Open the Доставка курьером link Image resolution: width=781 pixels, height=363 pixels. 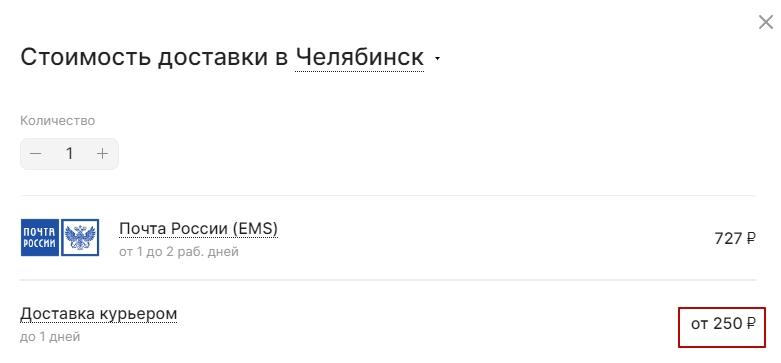point(99,314)
